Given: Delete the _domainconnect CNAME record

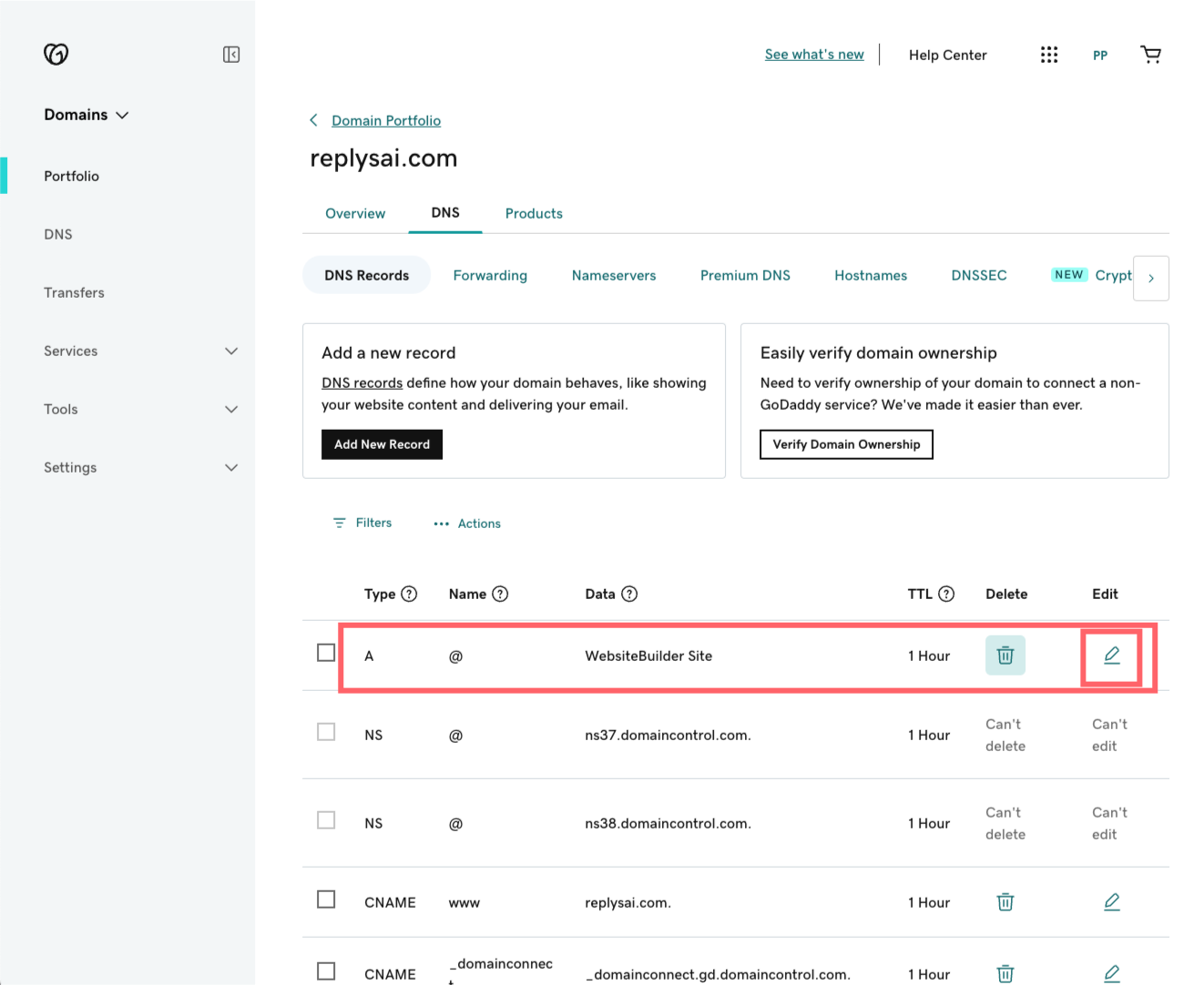Looking at the screenshot, I should (x=1005, y=974).
